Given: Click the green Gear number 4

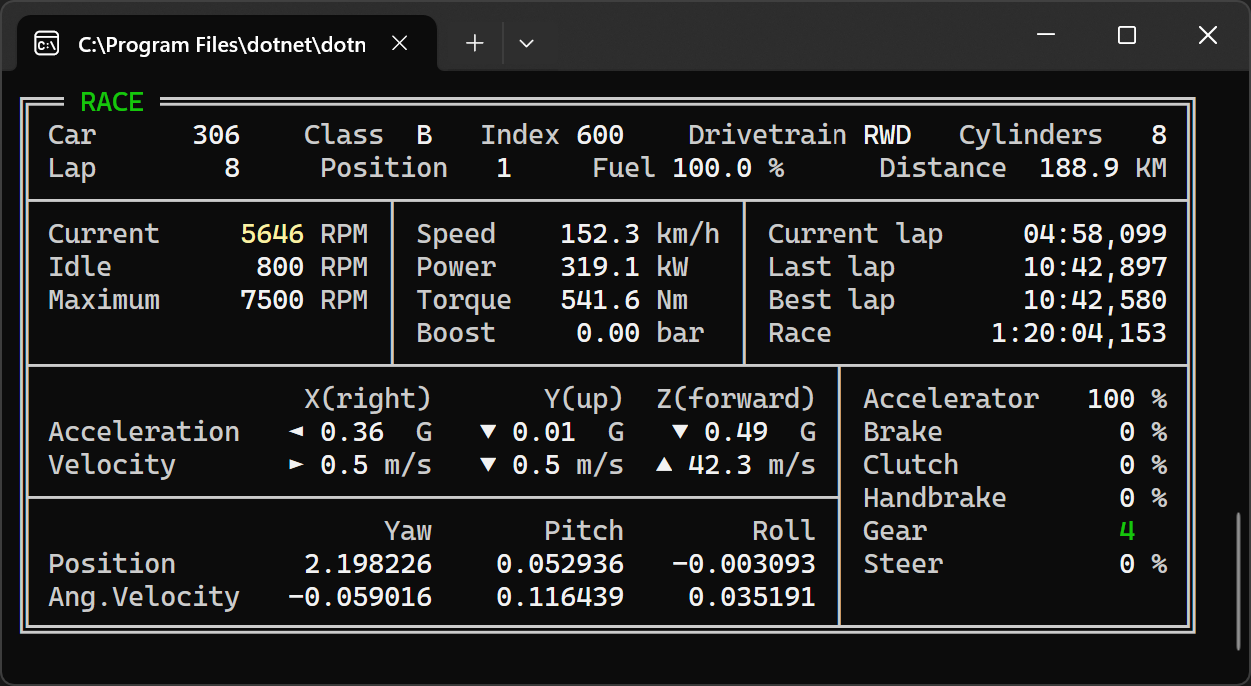Looking at the screenshot, I should [x=1127, y=531].
